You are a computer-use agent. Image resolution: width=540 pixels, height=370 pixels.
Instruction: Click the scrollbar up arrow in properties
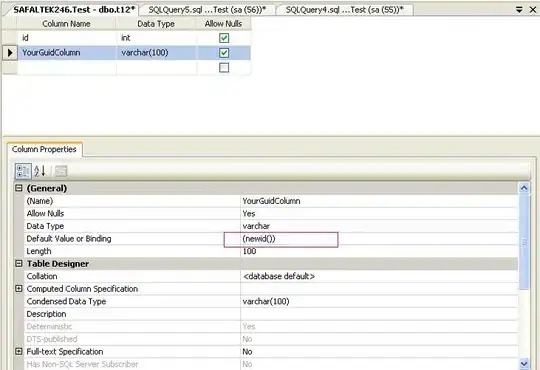click(x=524, y=188)
